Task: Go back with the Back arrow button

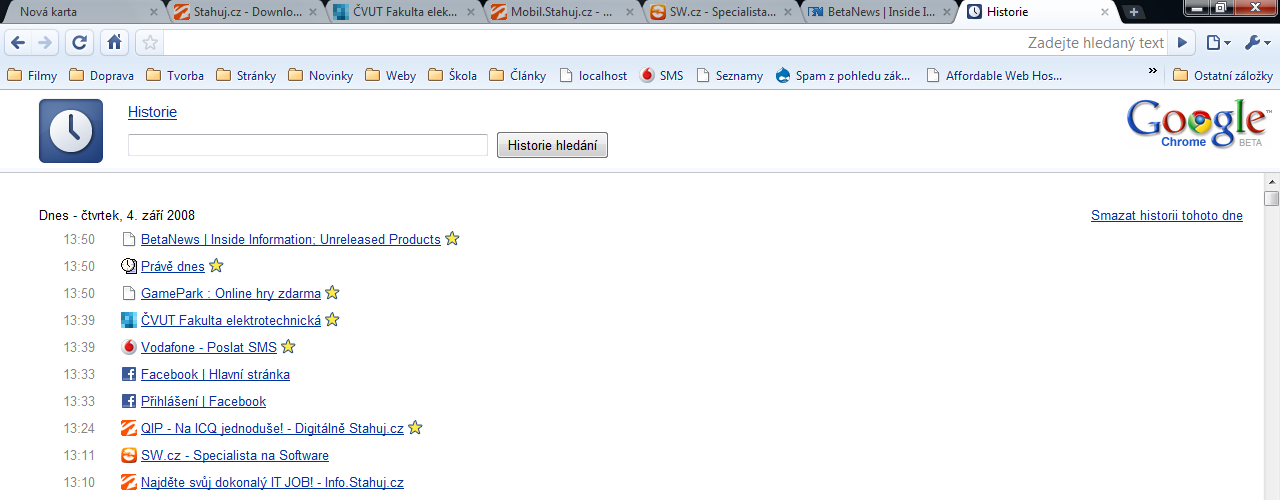Action: tap(18, 43)
